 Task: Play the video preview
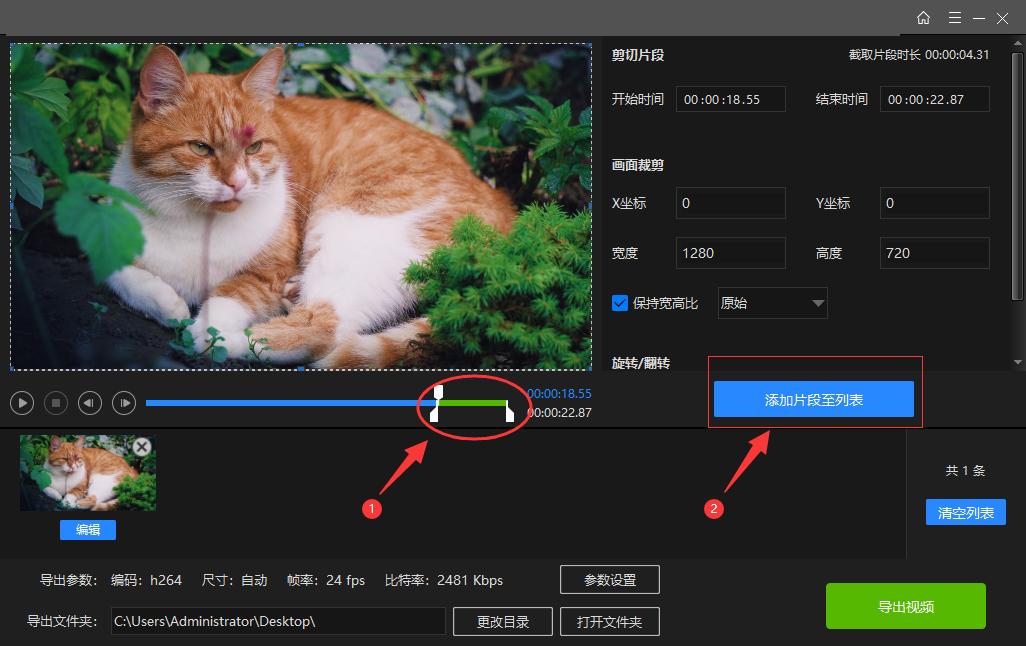(21, 402)
